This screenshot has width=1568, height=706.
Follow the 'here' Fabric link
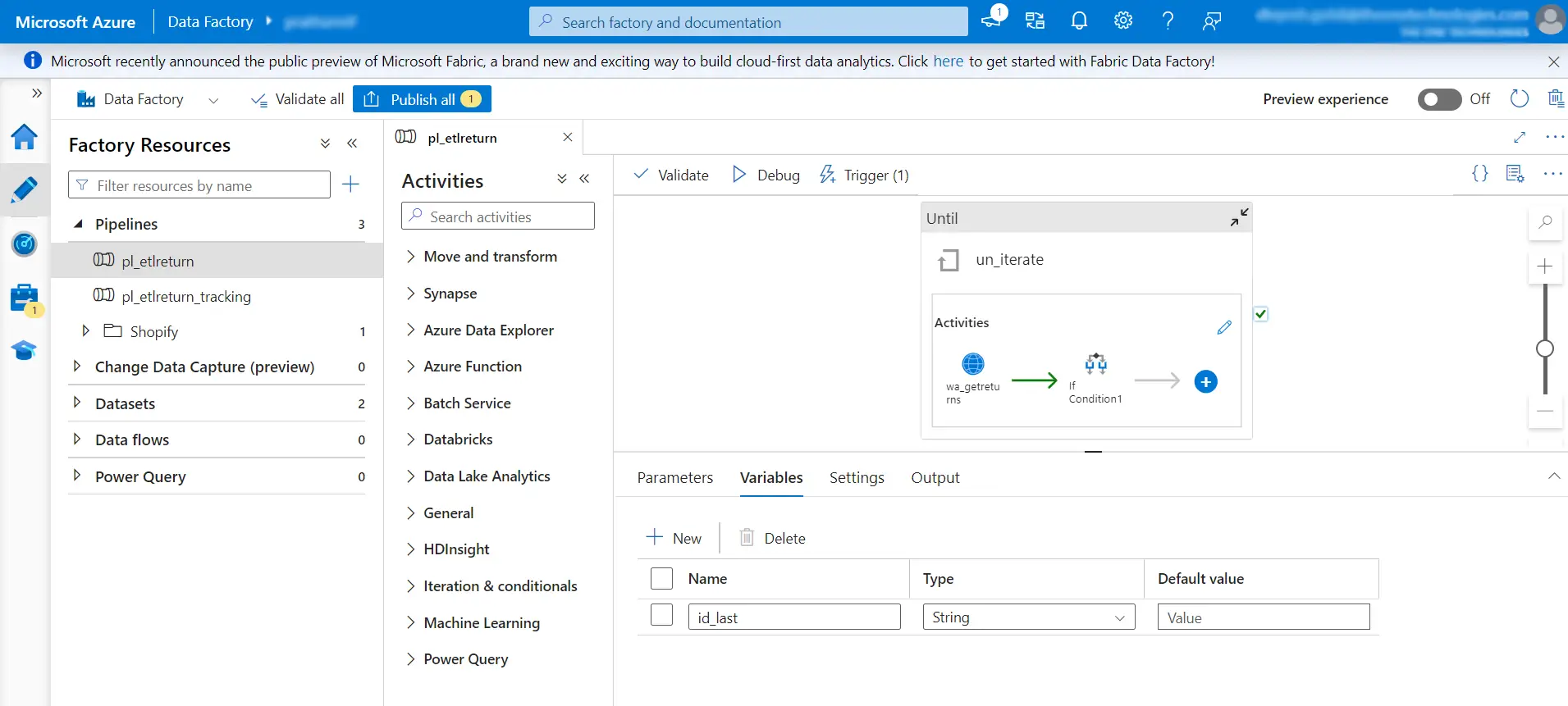[949, 61]
